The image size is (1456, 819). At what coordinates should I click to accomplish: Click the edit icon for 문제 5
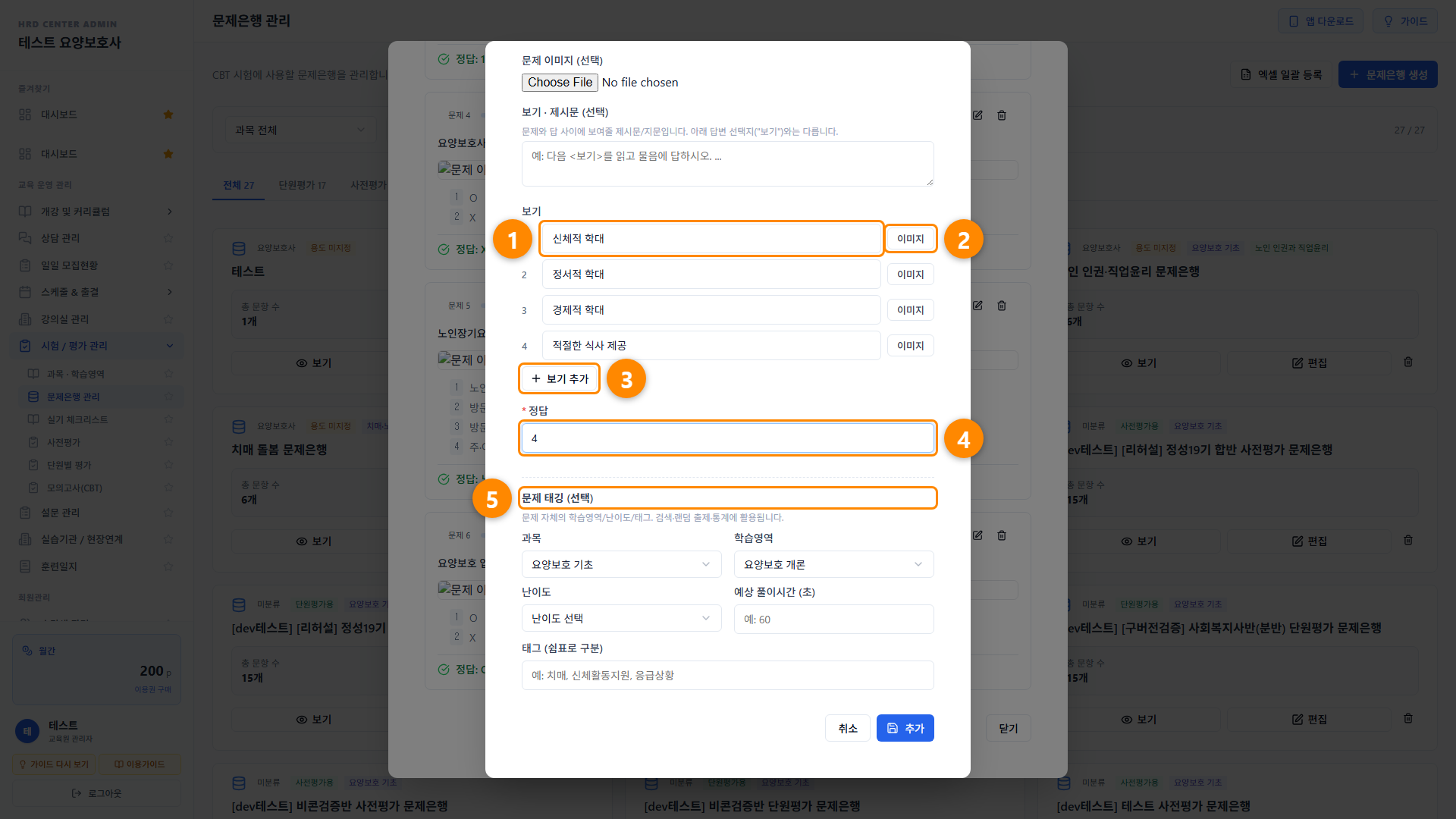977,306
